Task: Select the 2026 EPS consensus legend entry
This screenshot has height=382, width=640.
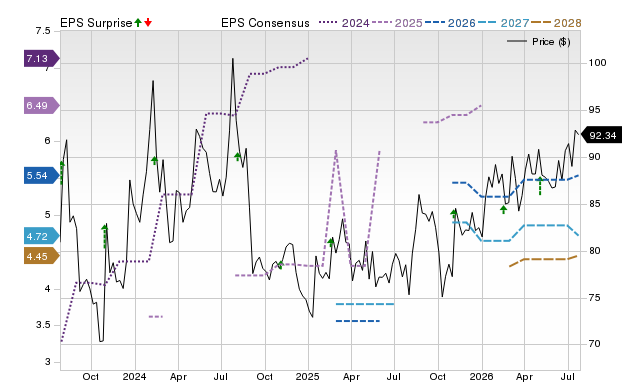Action: point(450,23)
